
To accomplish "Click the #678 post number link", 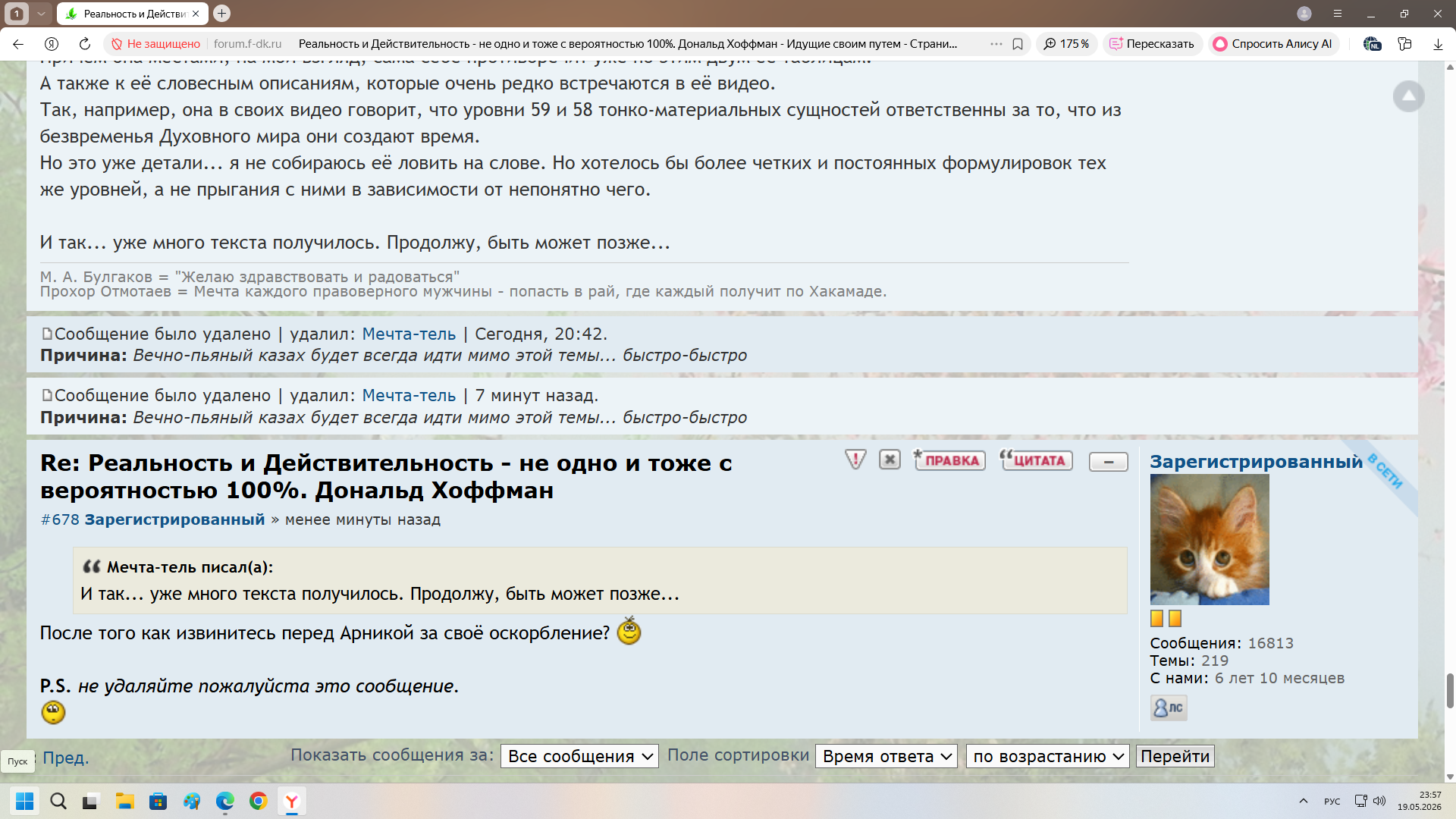I will (60, 519).
